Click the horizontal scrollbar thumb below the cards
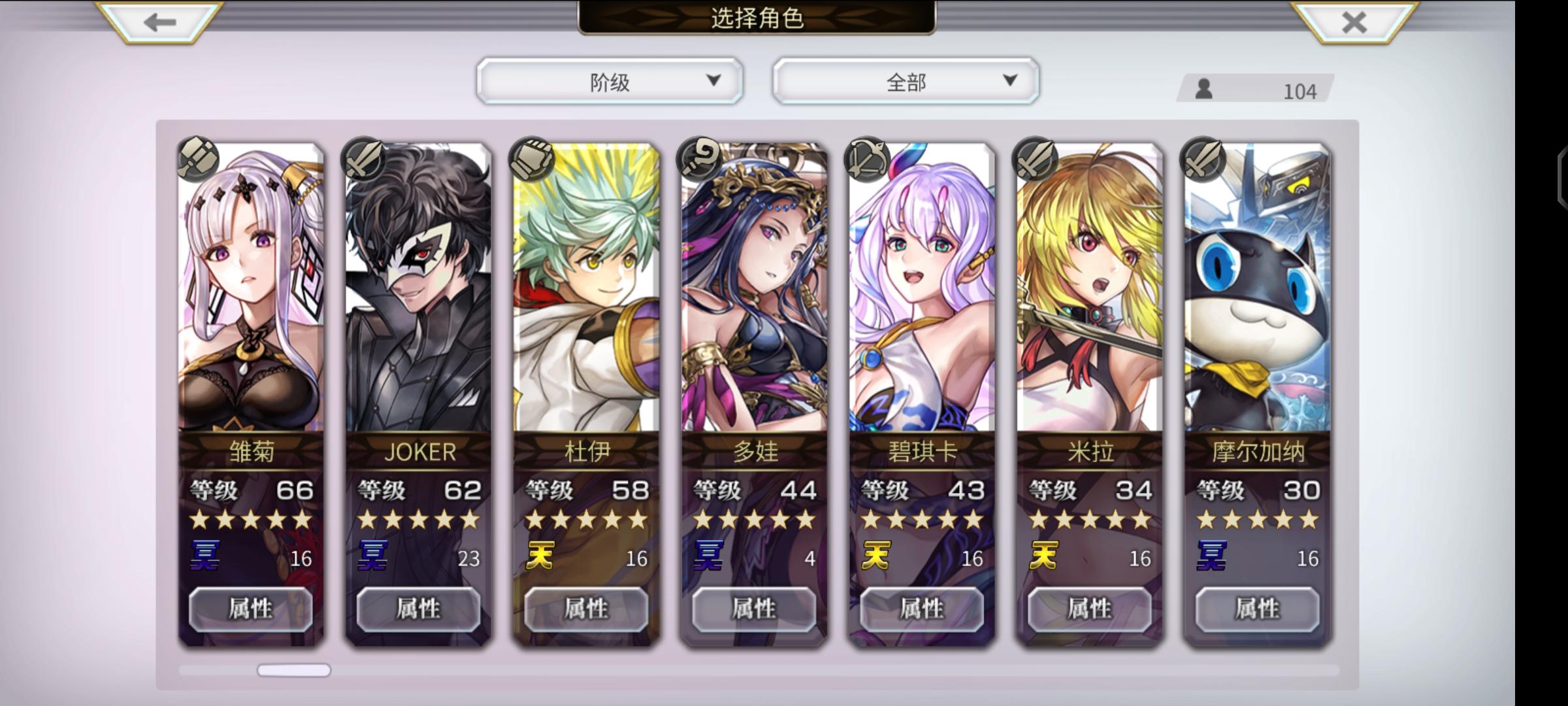1568x706 pixels. pos(294,670)
